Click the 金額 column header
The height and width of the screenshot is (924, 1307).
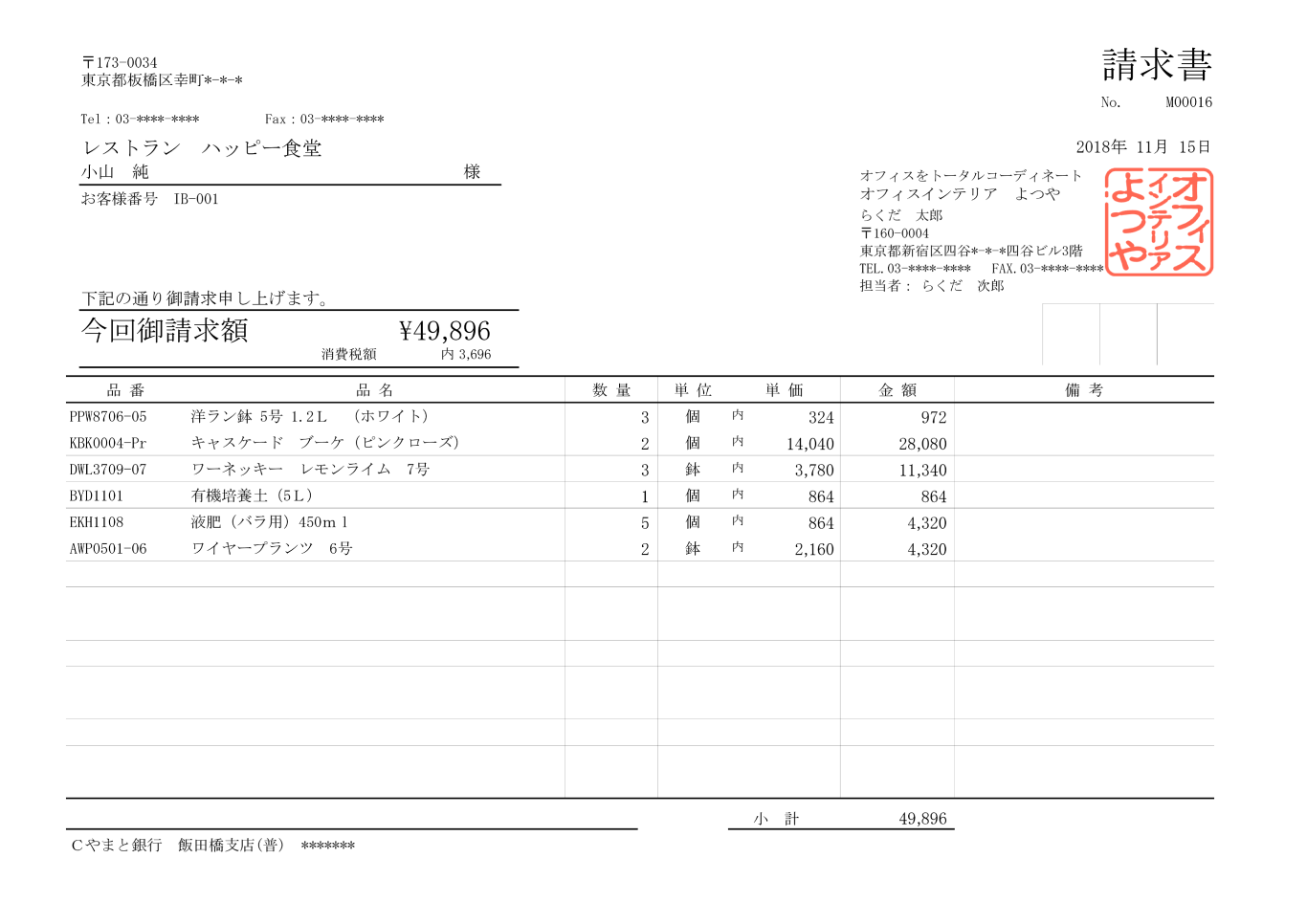pos(897,390)
